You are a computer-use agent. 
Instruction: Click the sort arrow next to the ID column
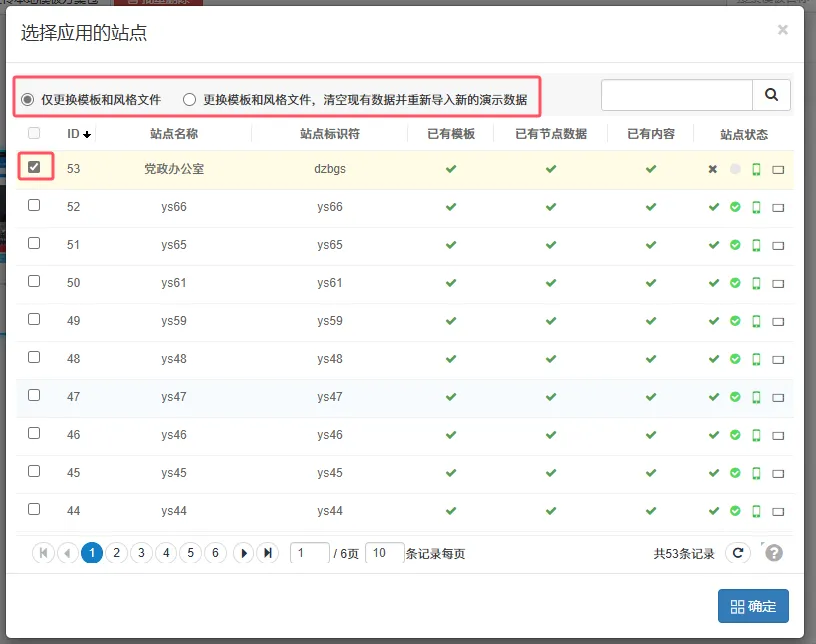click(86, 132)
